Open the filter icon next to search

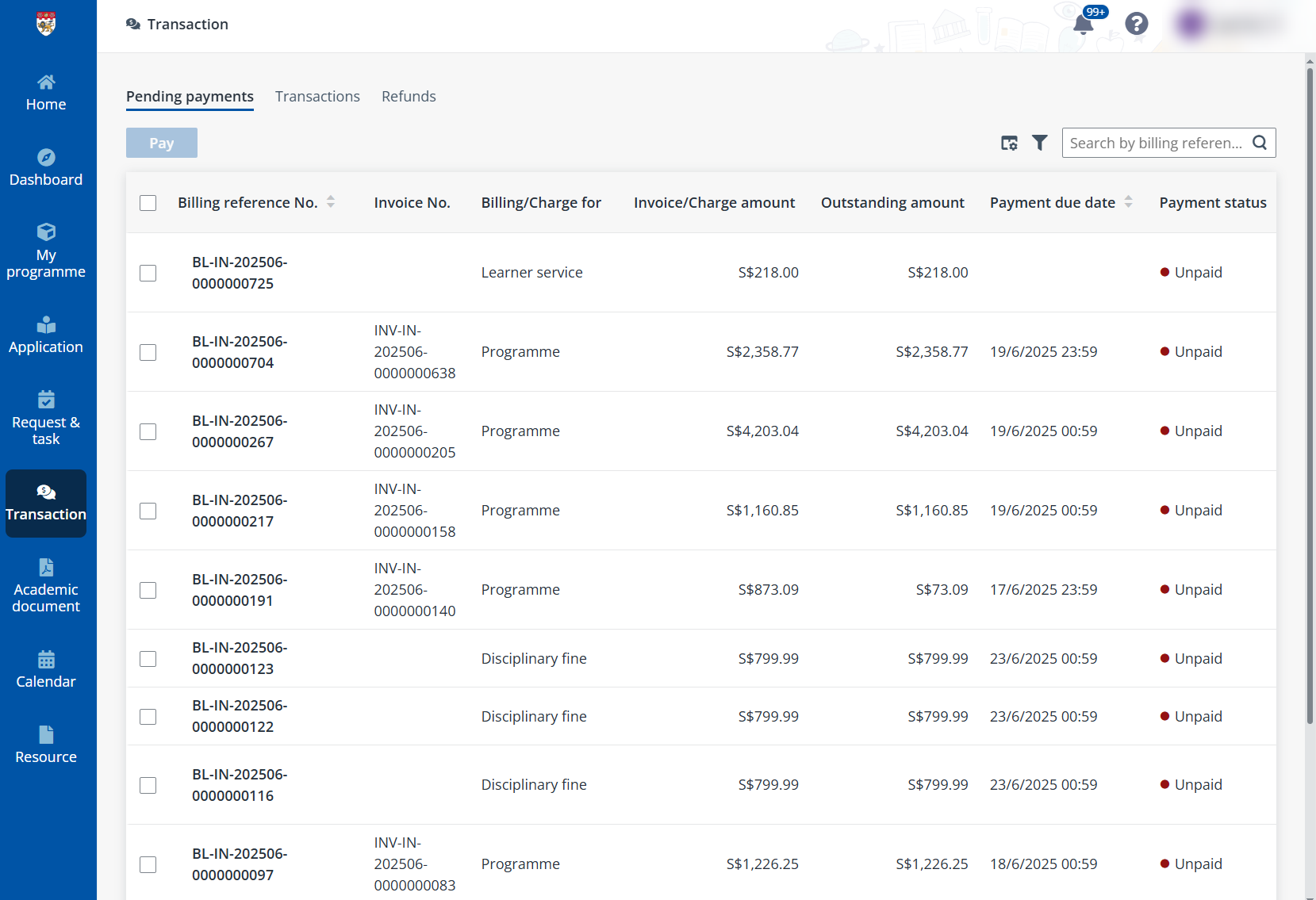(1040, 143)
